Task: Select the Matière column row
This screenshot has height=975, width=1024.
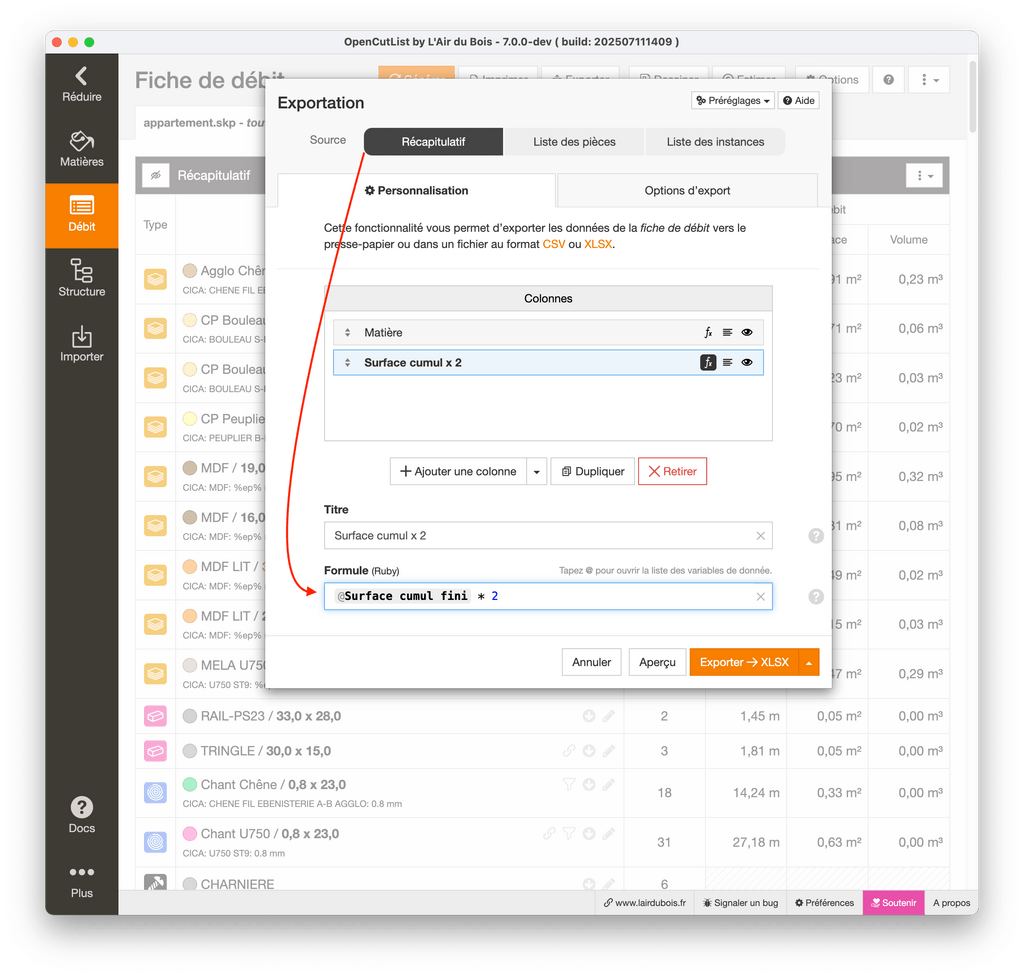Action: click(549, 332)
